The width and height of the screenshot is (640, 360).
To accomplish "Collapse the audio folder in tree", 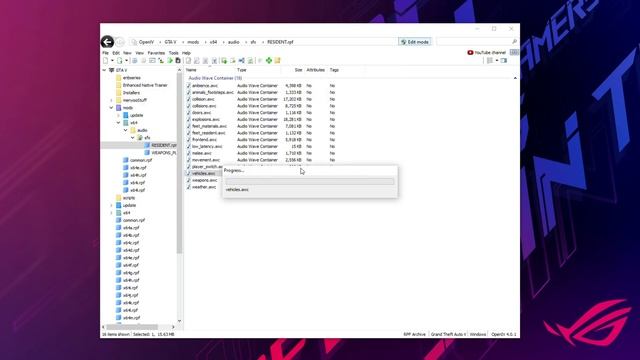I will pyautogui.click(x=126, y=130).
